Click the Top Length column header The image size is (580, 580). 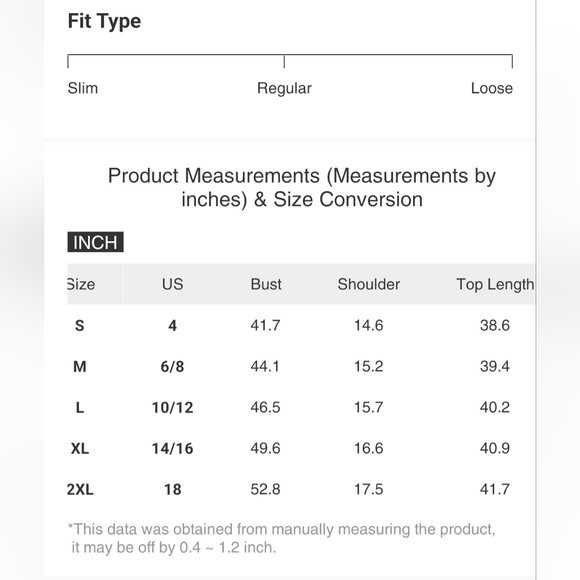point(495,284)
